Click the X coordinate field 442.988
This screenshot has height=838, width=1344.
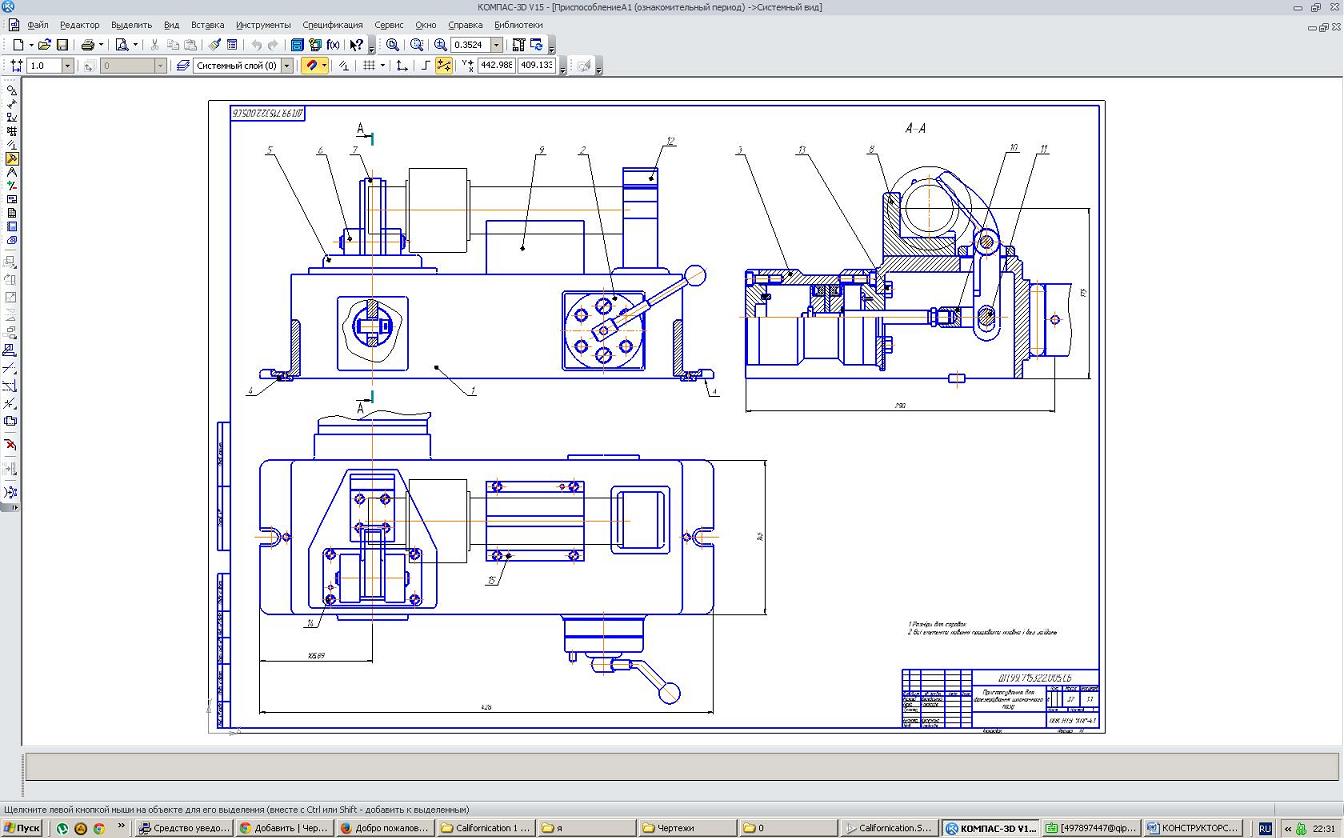(x=496, y=65)
